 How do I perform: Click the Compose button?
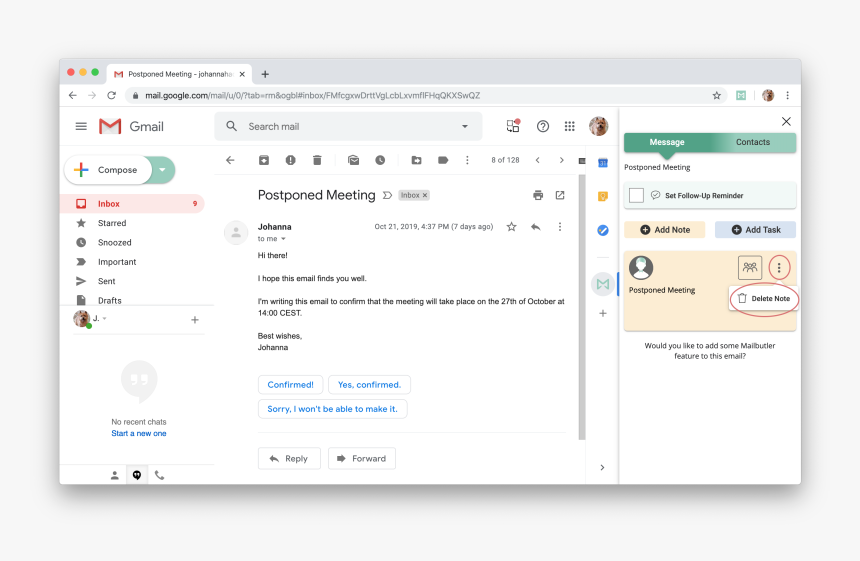point(109,170)
